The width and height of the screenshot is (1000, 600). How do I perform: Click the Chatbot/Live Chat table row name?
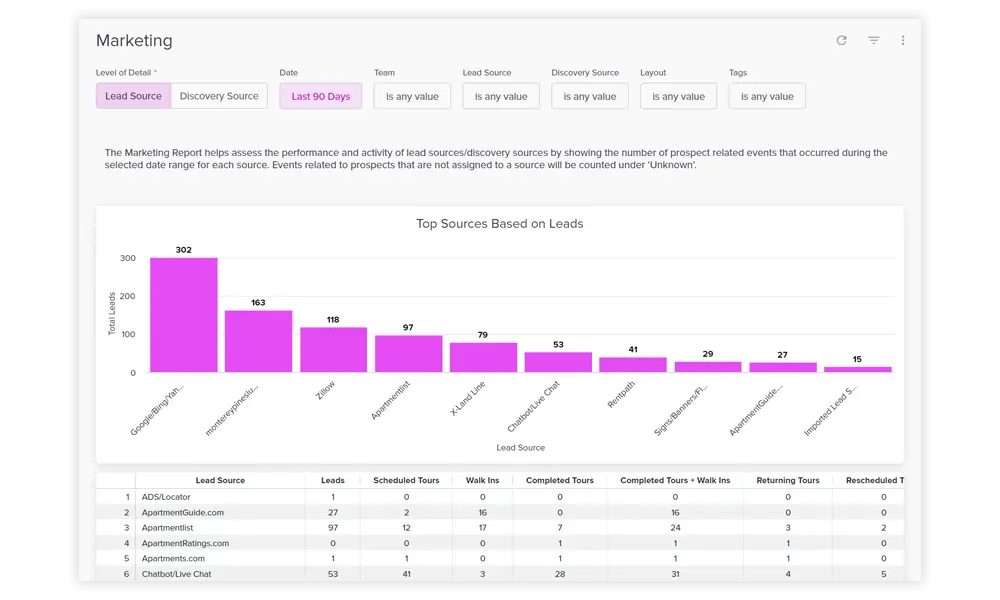click(x=176, y=574)
